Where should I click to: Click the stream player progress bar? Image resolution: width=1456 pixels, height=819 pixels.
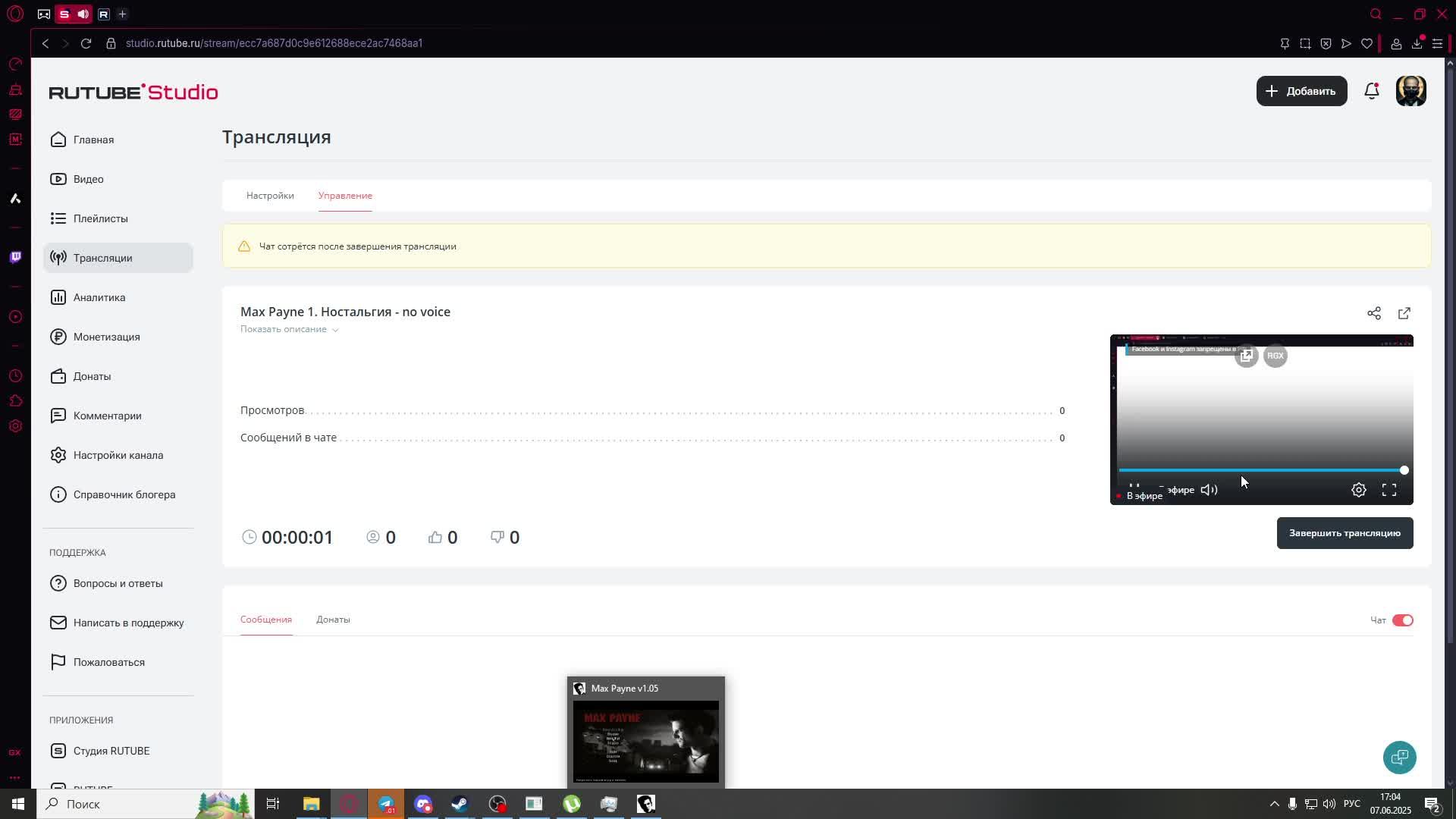click(1262, 470)
